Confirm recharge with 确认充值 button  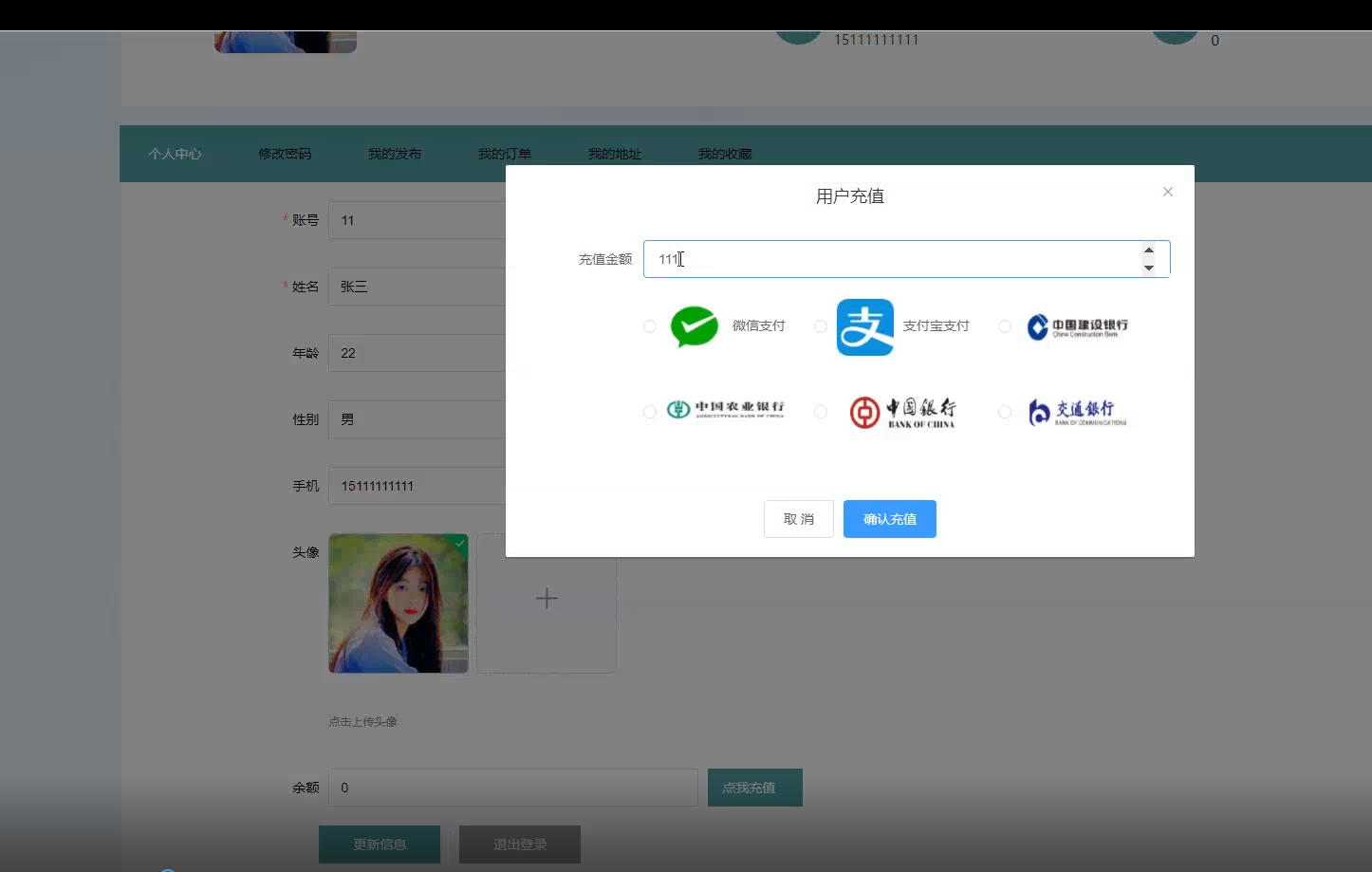[x=889, y=519]
